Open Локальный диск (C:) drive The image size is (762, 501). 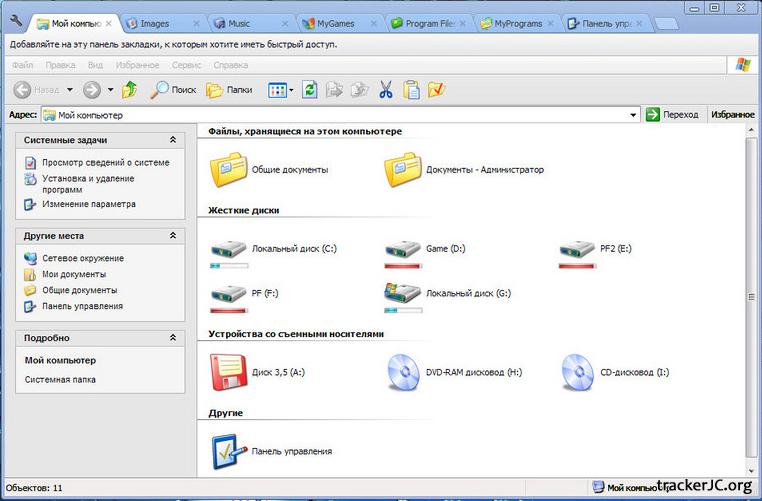tap(229, 249)
